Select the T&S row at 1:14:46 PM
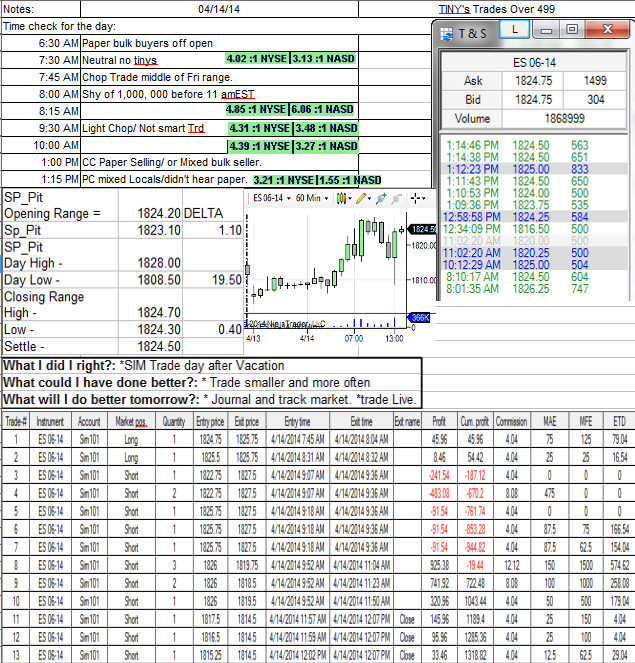The height and width of the screenshot is (663, 635). (x=534, y=145)
